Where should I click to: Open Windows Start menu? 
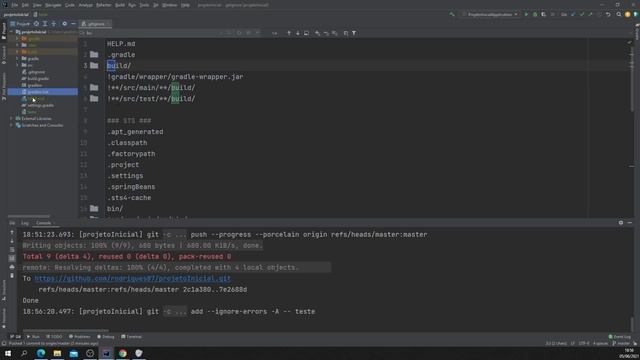click(8, 353)
